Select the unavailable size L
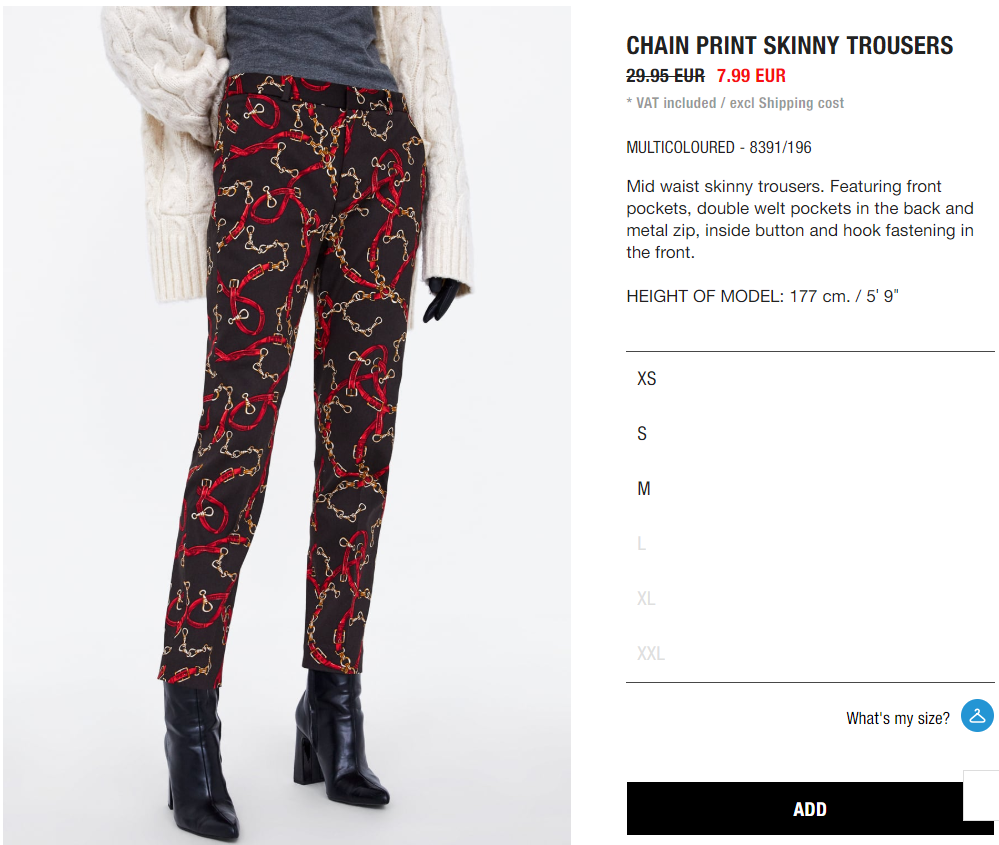 tap(810, 544)
